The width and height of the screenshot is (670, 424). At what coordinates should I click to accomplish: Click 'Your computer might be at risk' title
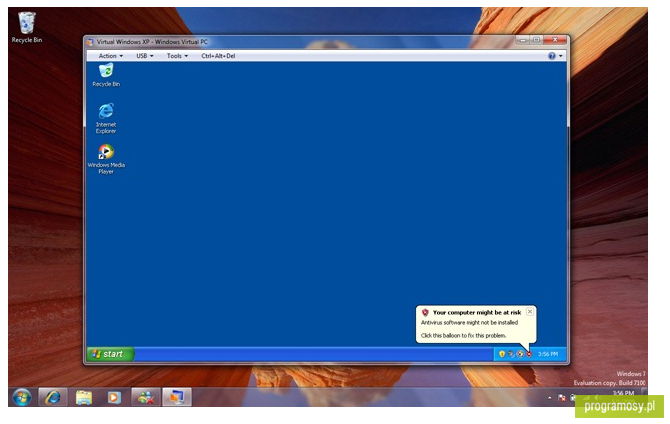coord(477,313)
